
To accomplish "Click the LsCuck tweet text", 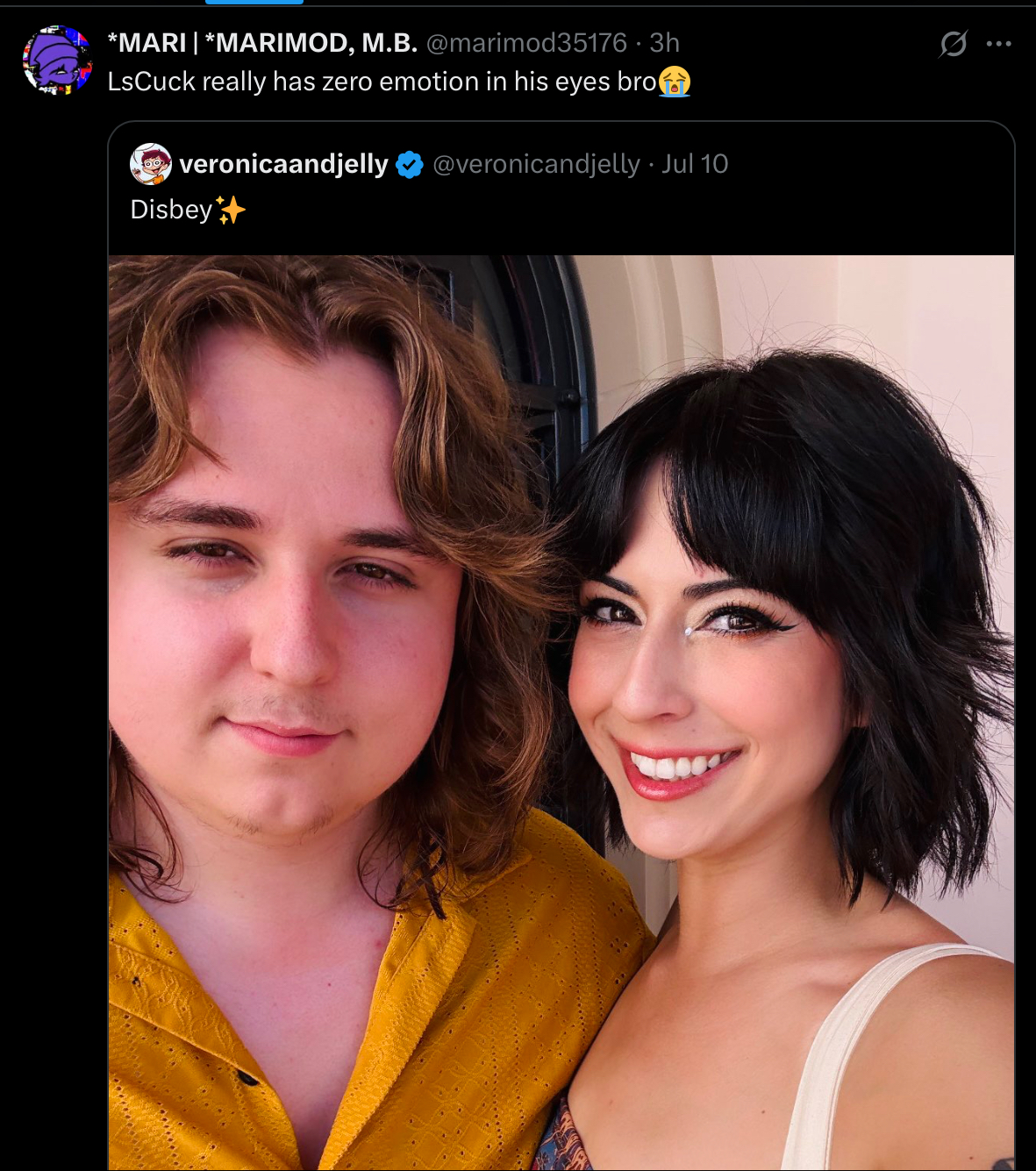I will 382,82.
